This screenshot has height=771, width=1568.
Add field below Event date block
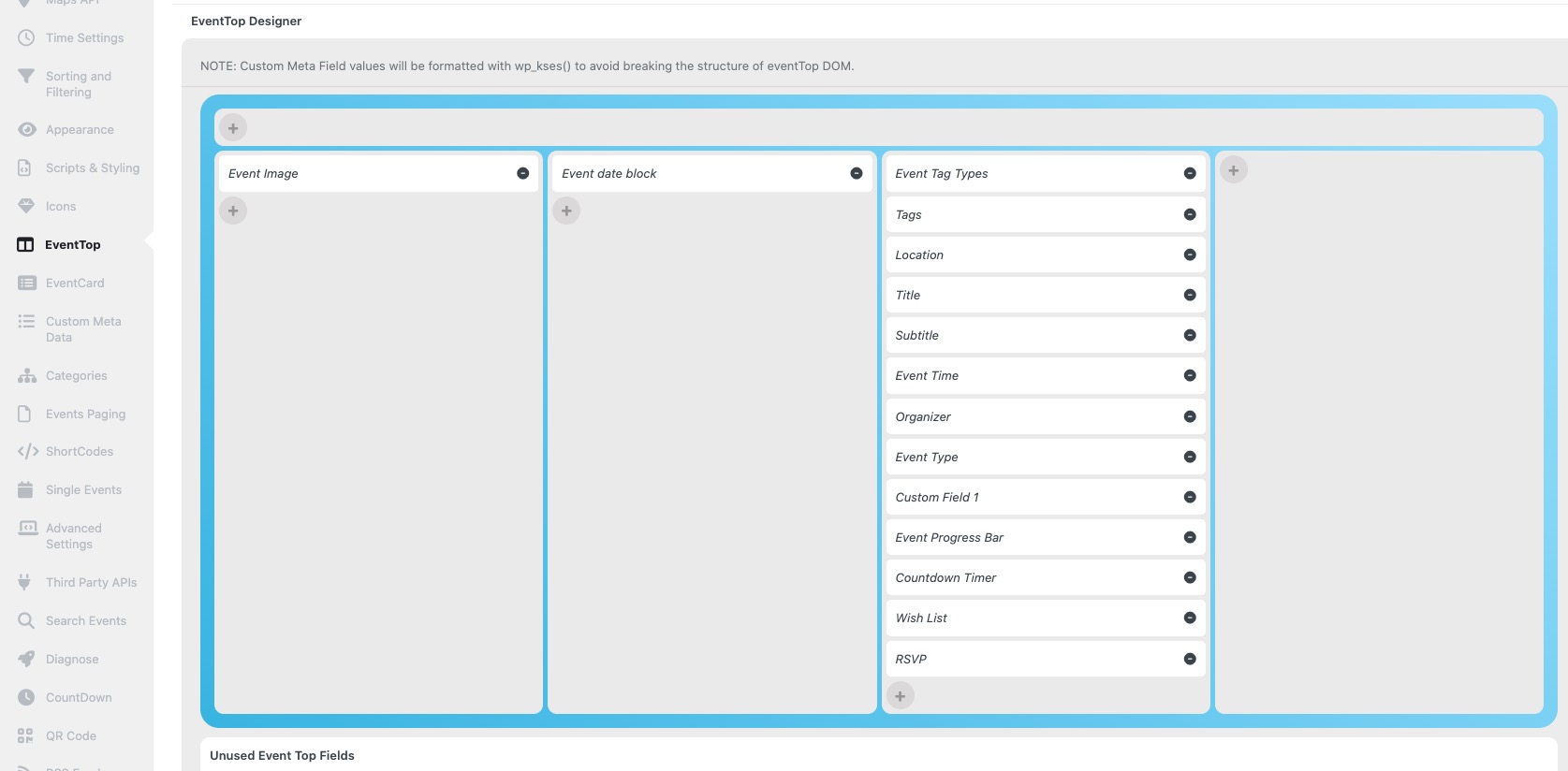coord(566,211)
